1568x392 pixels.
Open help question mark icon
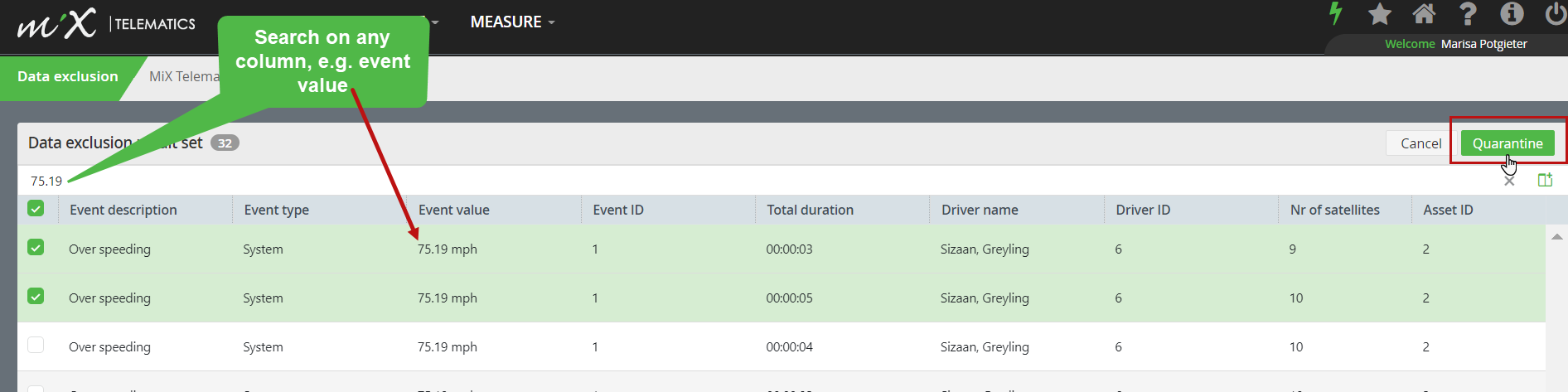coord(1468,13)
